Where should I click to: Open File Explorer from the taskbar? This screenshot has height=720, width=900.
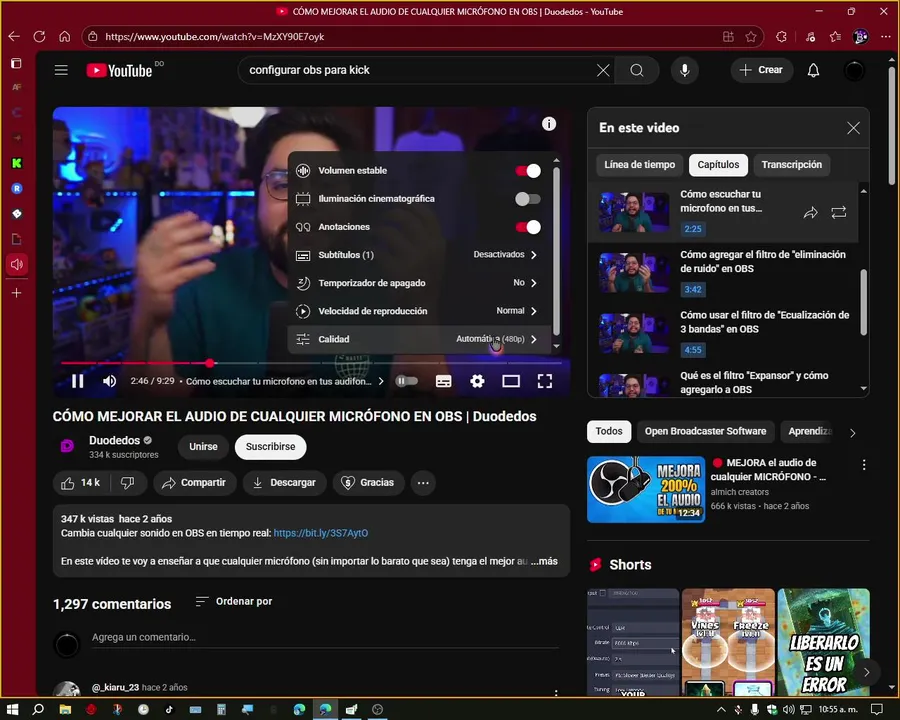pyautogui.click(x=65, y=710)
